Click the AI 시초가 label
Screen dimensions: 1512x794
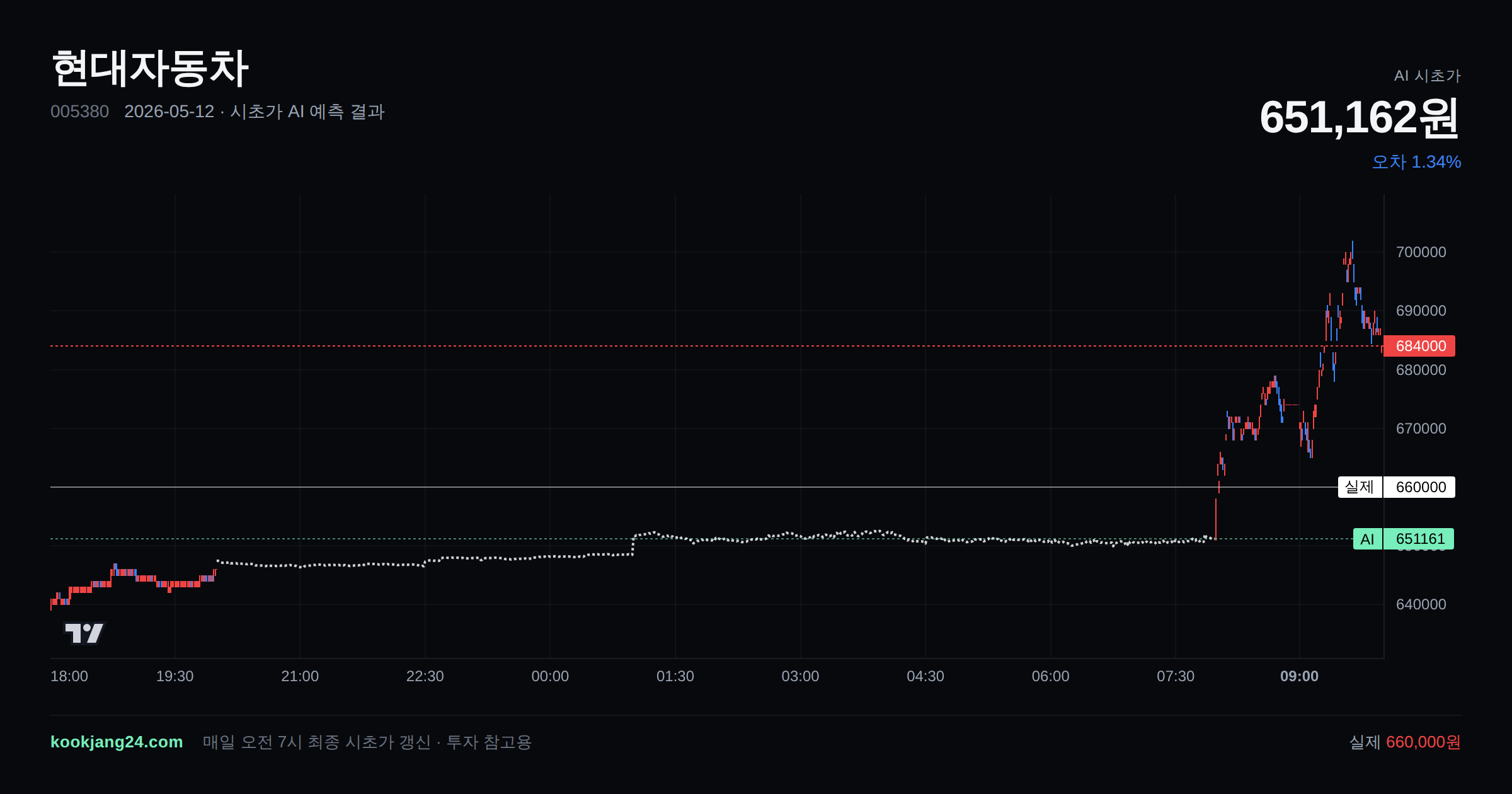(x=1427, y=76)
